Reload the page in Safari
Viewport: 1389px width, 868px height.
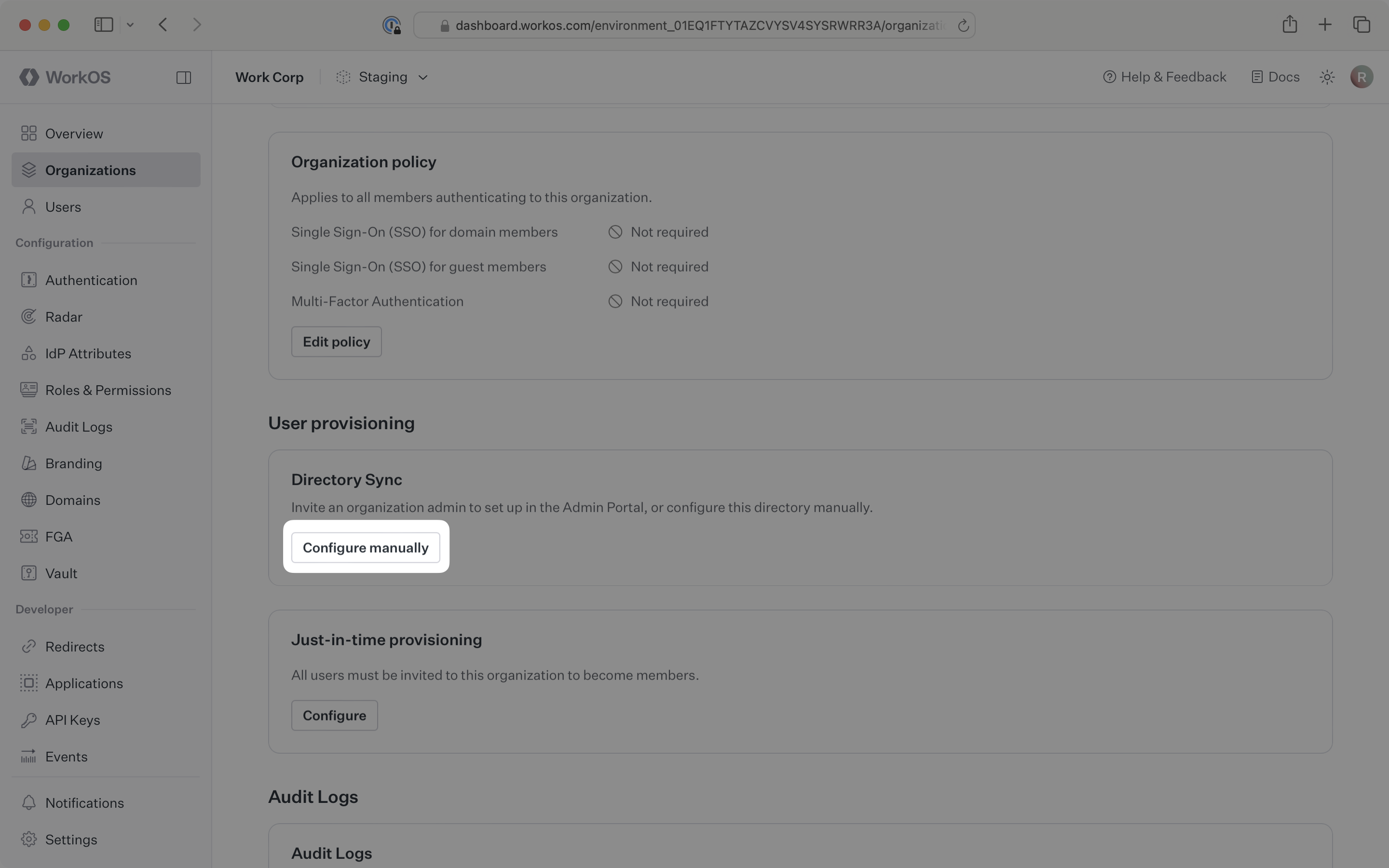[x=963, y=25]
